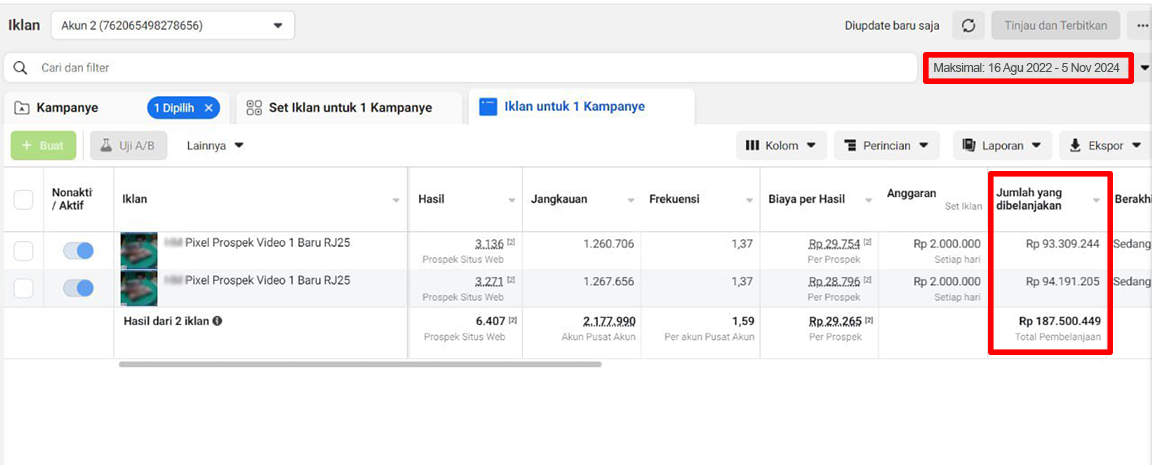
Task: Click the magnifier search icon
Action: coord(20,68)
